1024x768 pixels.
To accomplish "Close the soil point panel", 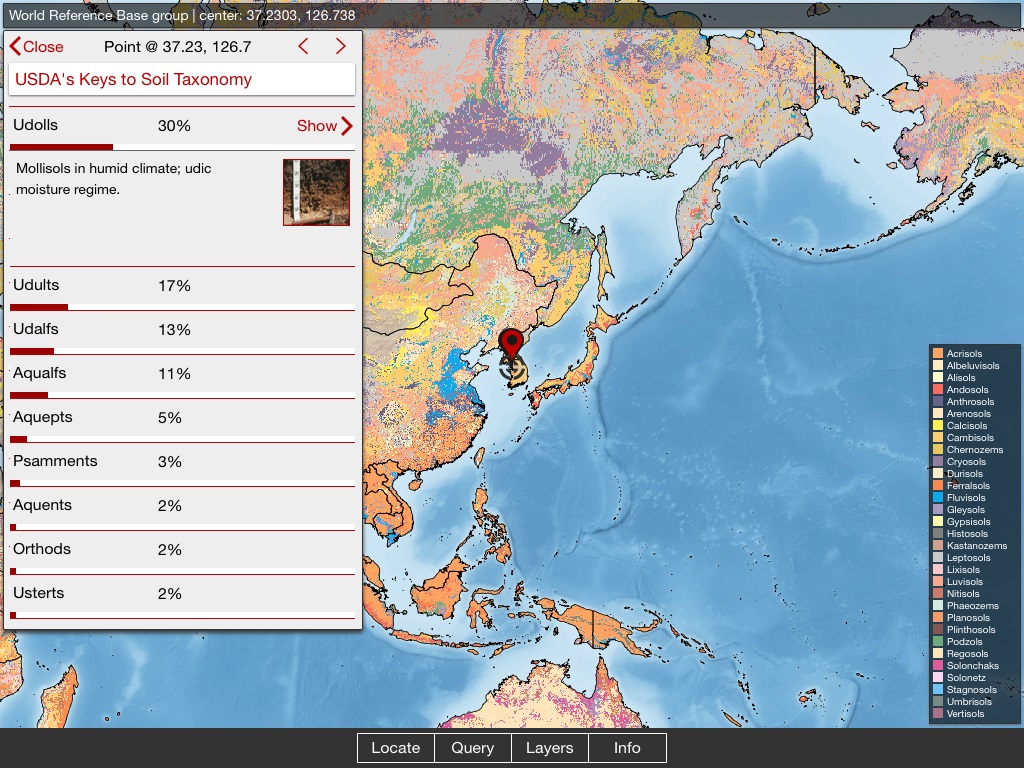I will [37, 47].
